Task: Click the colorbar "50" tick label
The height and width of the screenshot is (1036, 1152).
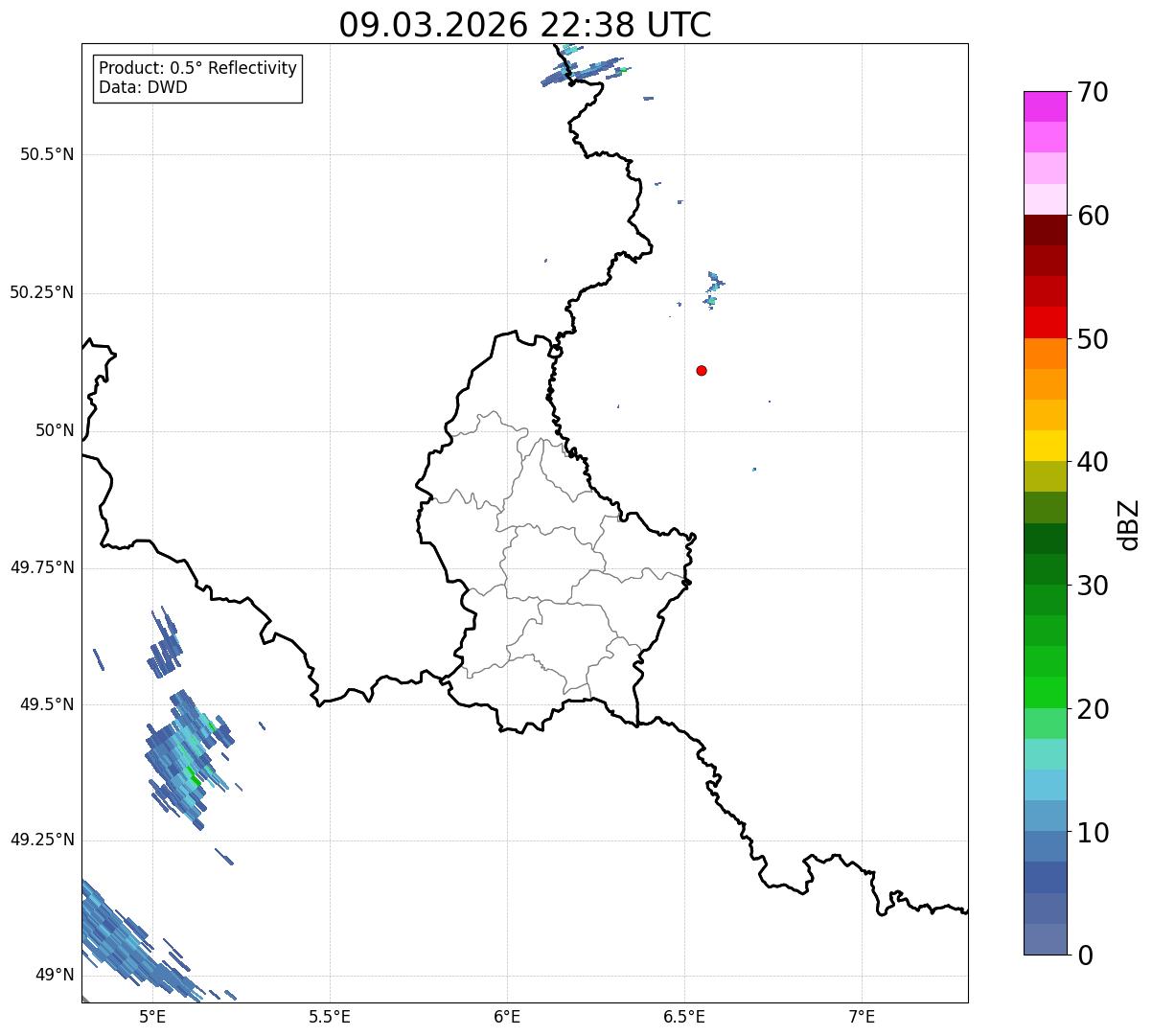Action: [x=1093, y=339]
